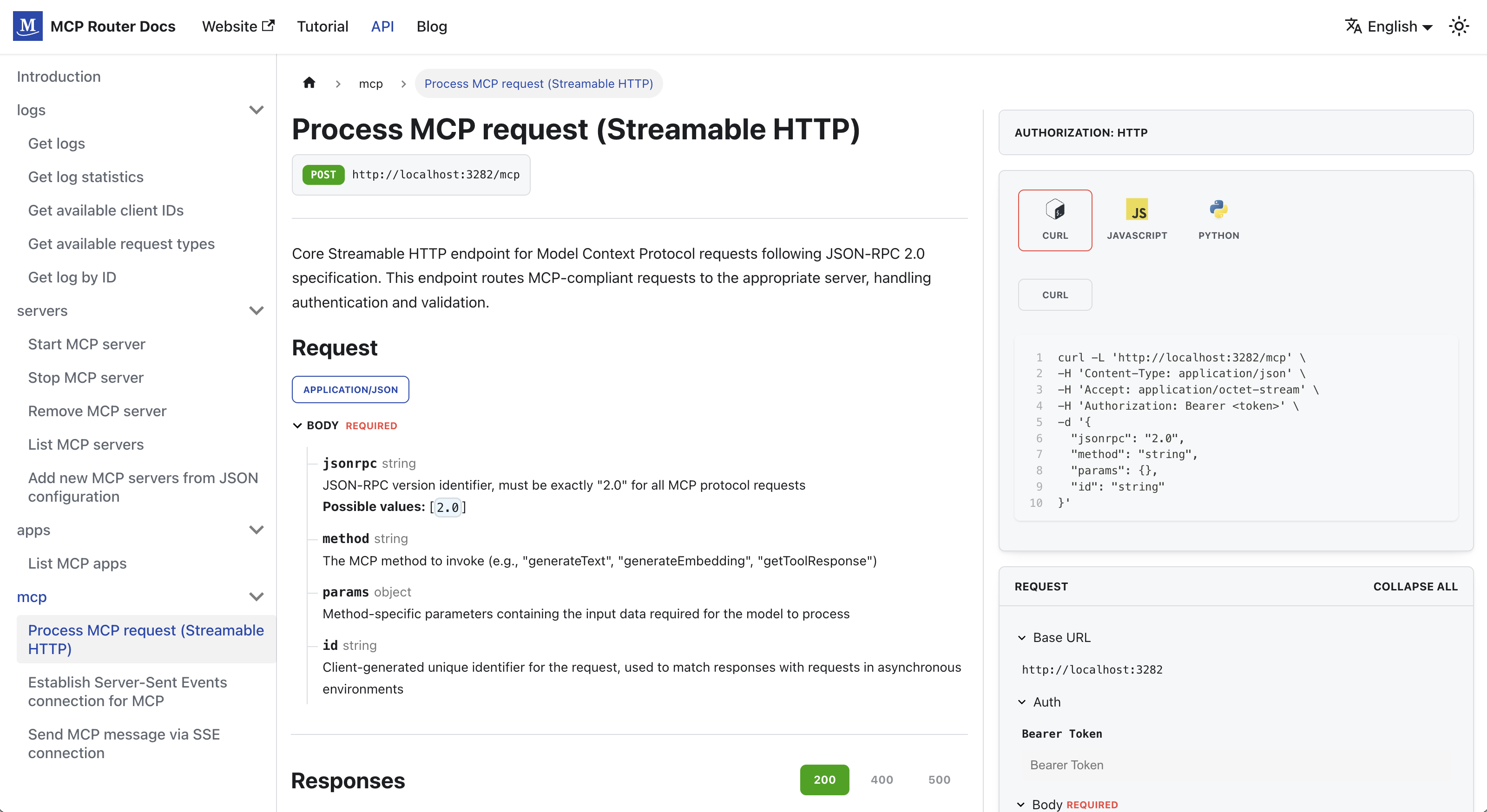Select the 400 response tab
Viewport: 1487px width, 812px height.
click(x=882, y=779)
